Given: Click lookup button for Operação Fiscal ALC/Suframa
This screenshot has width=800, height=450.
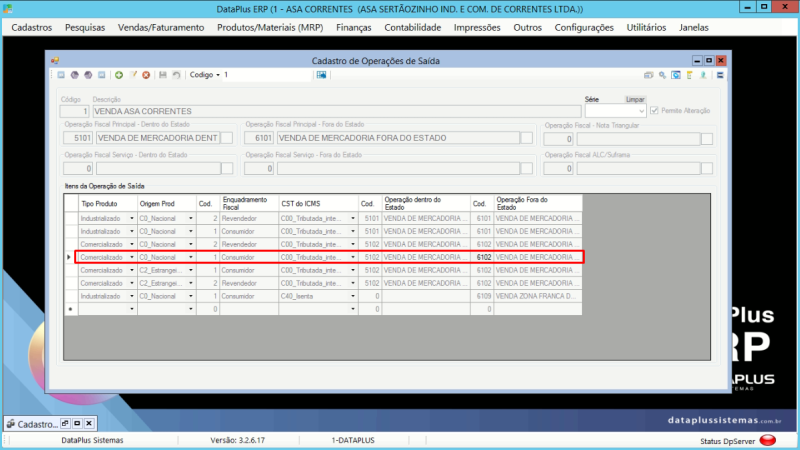Looking at the screenshot, I should pyautogui.click(x=707, y=168).
